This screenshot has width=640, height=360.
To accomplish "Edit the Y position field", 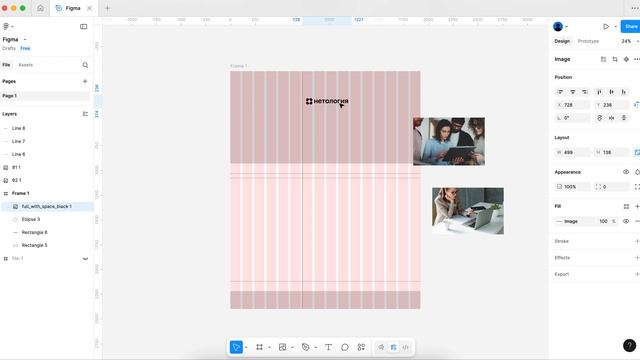I will 611,105.
